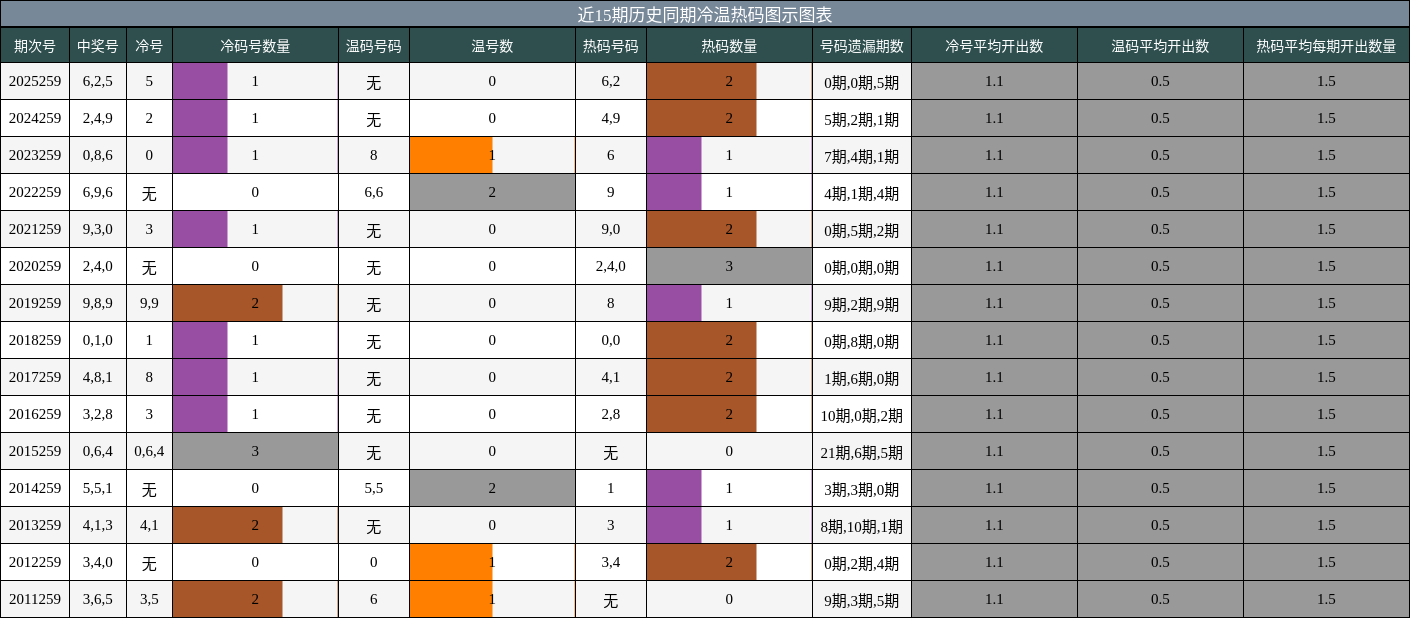Screen dimensions: 1410x618
Task: Click cold number 9,9 in row 2019259
Action: point(149,303)
